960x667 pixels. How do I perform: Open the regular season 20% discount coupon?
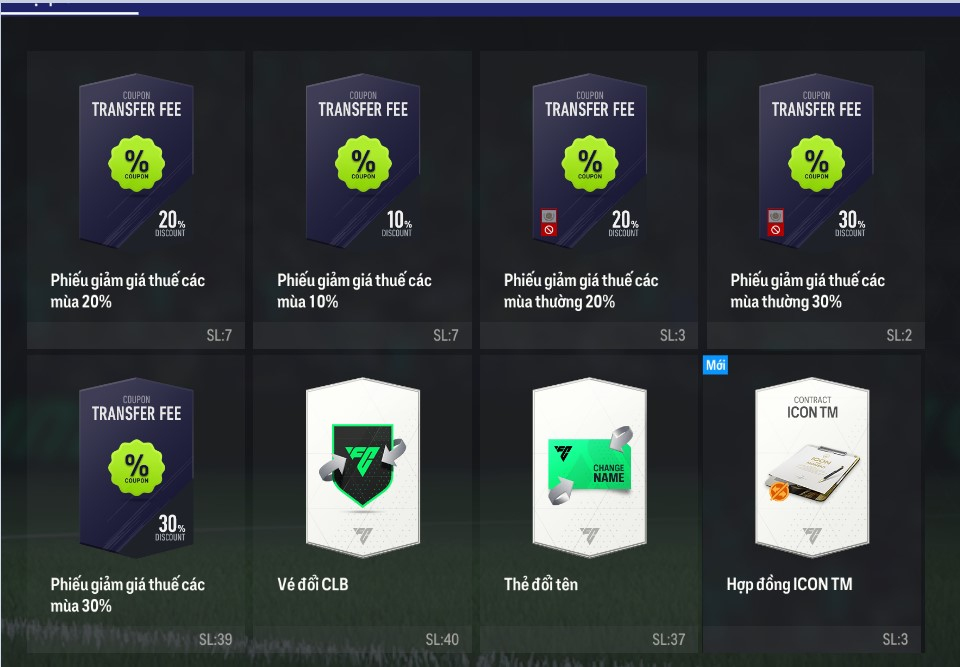(x=589, y=200)
